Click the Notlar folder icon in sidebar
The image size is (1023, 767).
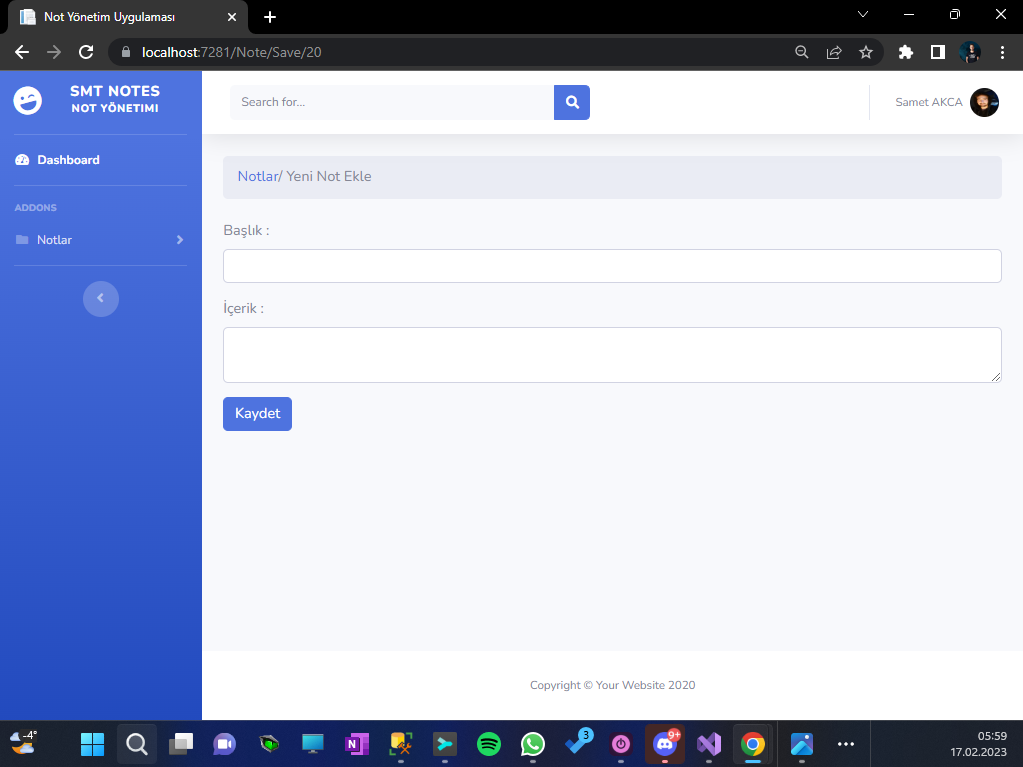coord(22,240)
